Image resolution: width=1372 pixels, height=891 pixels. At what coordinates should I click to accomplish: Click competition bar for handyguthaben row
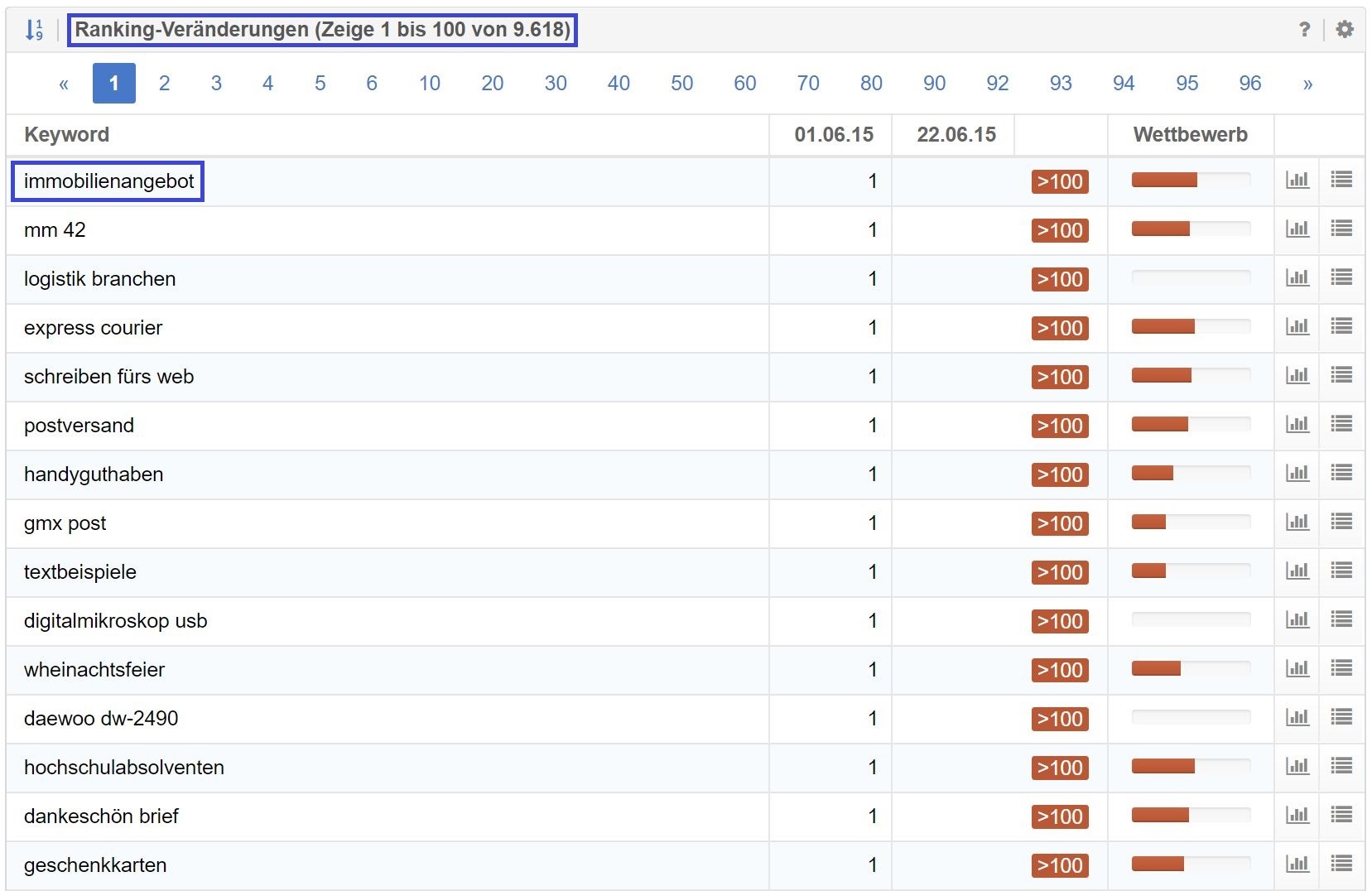click(1190, 473)
